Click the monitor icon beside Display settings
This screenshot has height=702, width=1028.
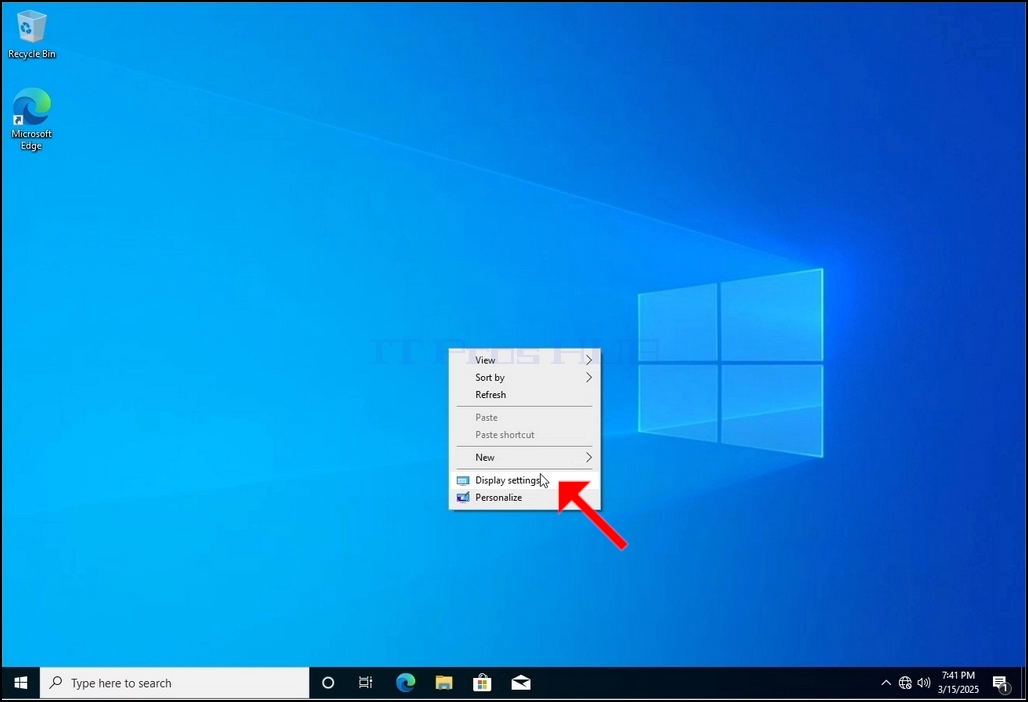tap(463, 480)
